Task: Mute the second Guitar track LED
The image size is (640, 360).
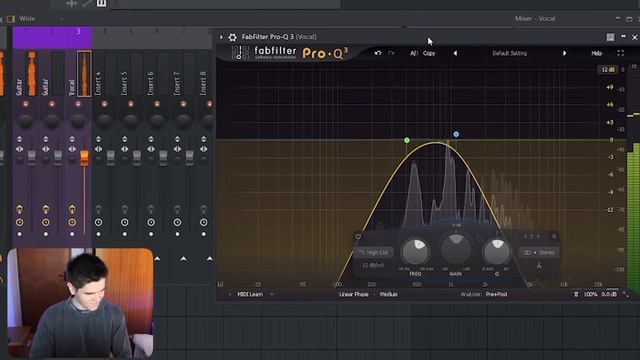Action: pyautogui.click(x=52, y=104)
